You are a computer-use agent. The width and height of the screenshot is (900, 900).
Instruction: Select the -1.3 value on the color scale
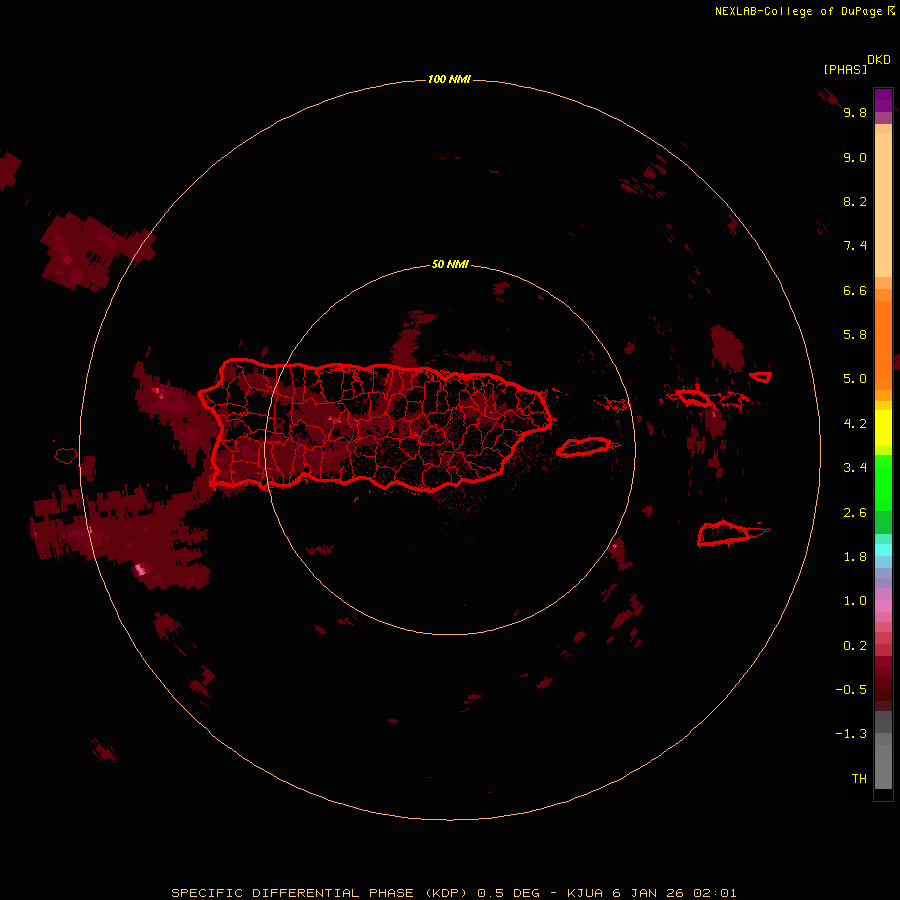[851, 734]
